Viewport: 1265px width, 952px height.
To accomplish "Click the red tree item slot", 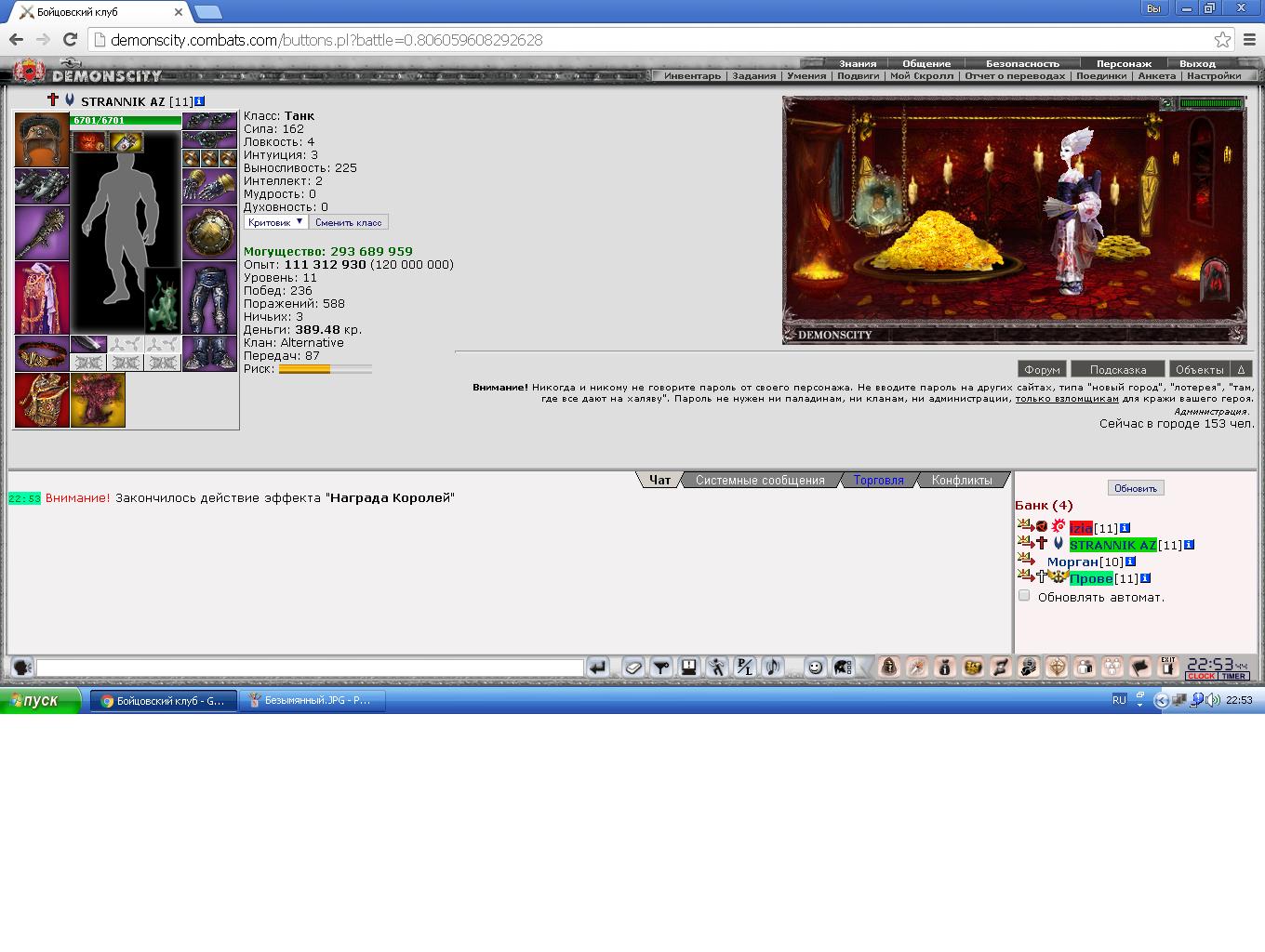I will (x=98, y=401).
